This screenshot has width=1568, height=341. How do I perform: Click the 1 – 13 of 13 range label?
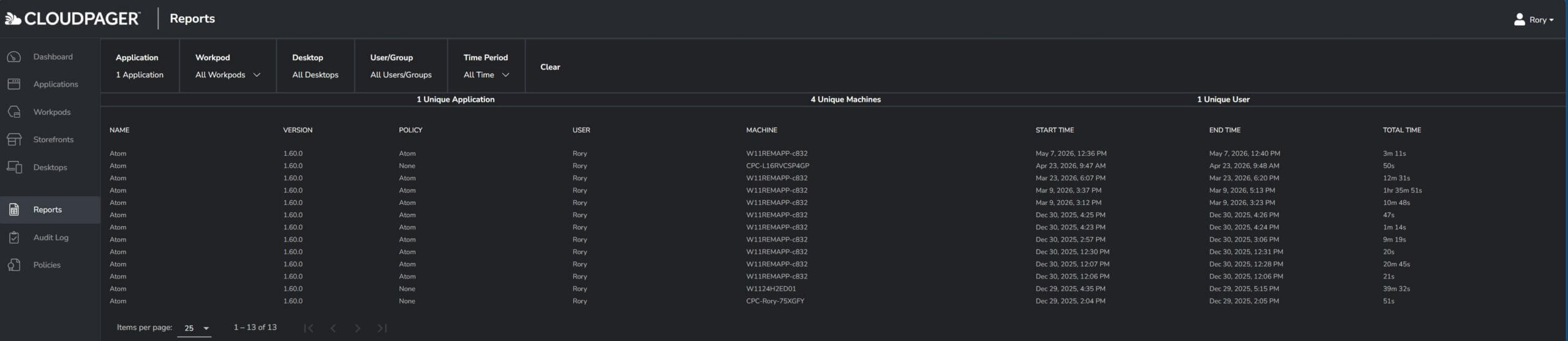[x=255, y=328]
